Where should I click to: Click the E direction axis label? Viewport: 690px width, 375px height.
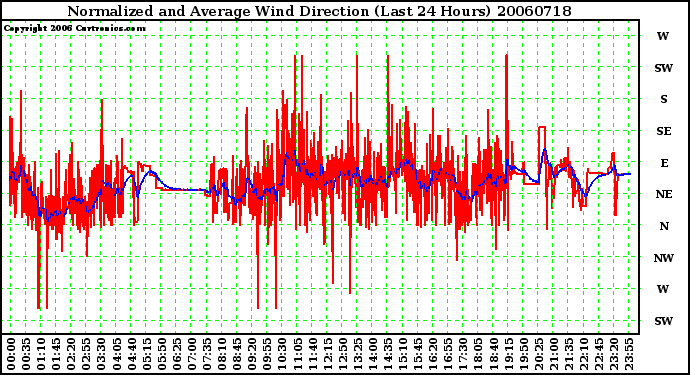tap(664, 163)
